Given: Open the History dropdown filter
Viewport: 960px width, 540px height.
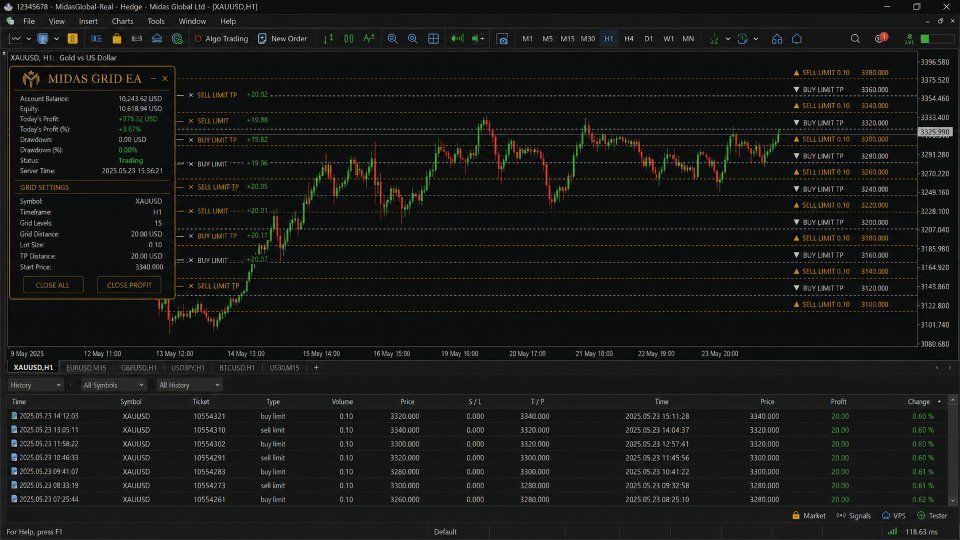Looking at the screenshot, I should pyautogui.click(x=36, y=385).
